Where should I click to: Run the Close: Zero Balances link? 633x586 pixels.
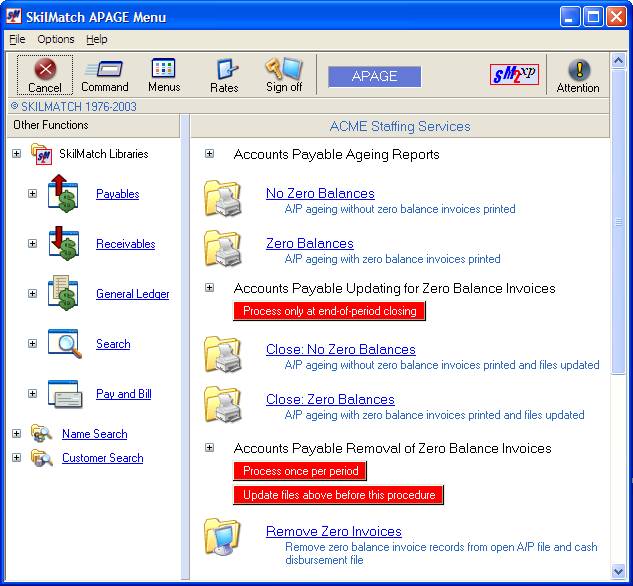(x=330, y=399)
